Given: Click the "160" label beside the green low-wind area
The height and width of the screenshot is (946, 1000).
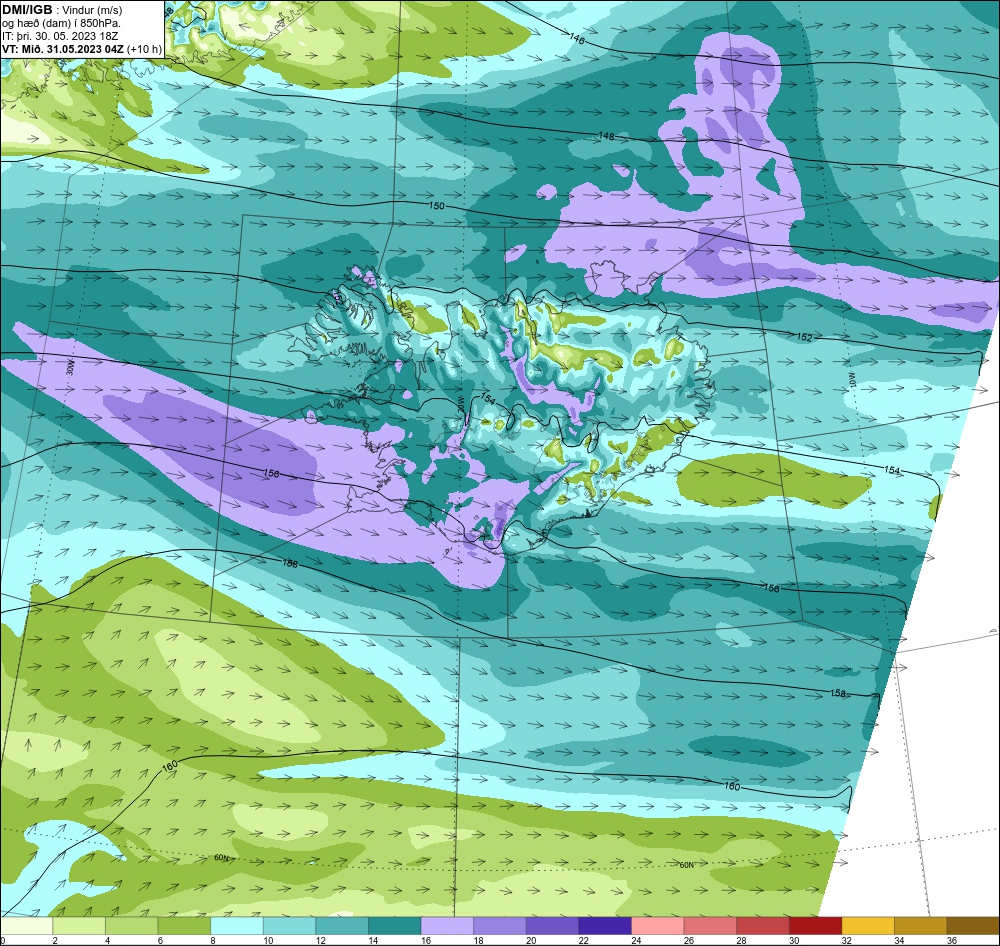Looking at the screenshot, I should (x=170, y=766).
